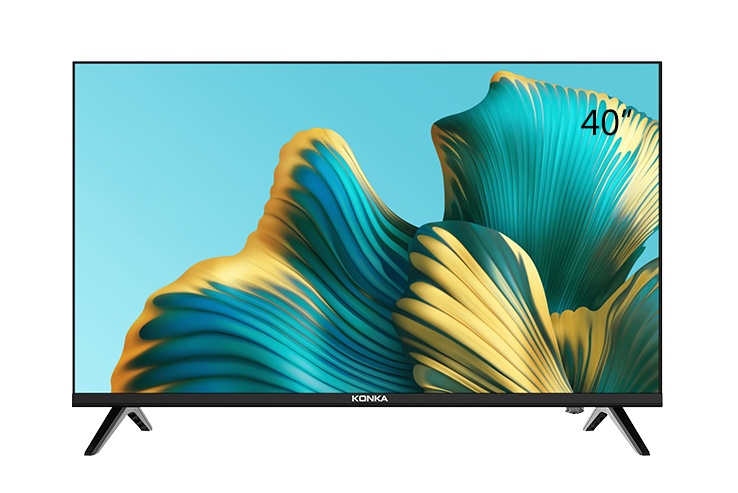Click the 40" size label

(606, 123)
